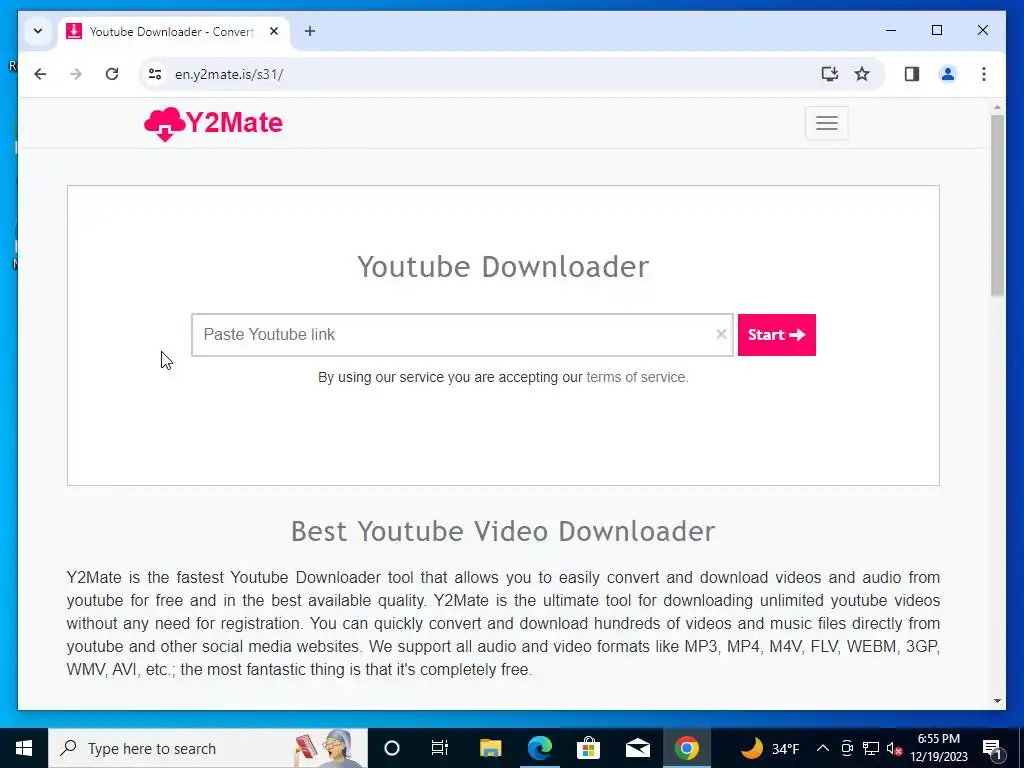The height and width of the screenshot is (768, 1024).
Task: Click the page vertical scrollbar
Action: point(997,206)
